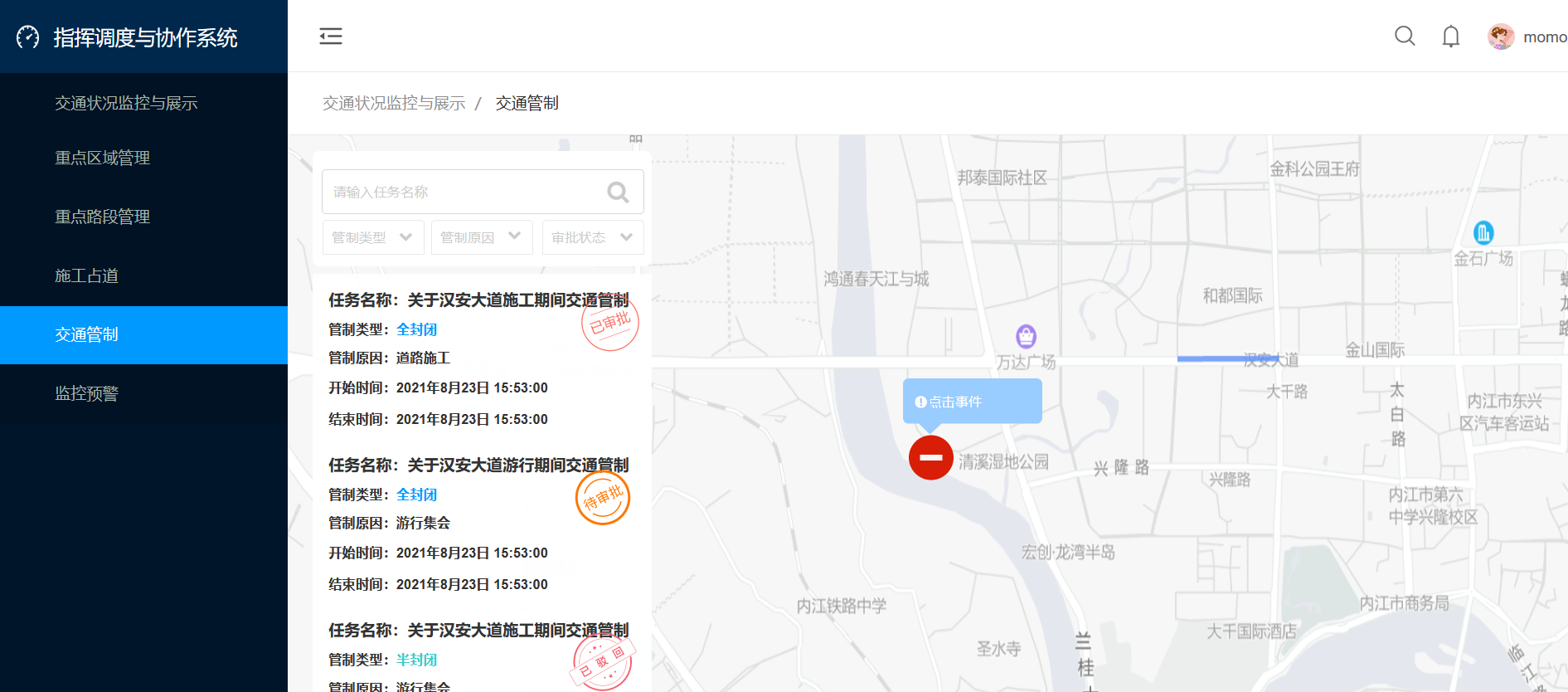This screenshot has height=692, width=1568.
Task: Click the 指挥调度与协作系统 title
Action: 145,38
